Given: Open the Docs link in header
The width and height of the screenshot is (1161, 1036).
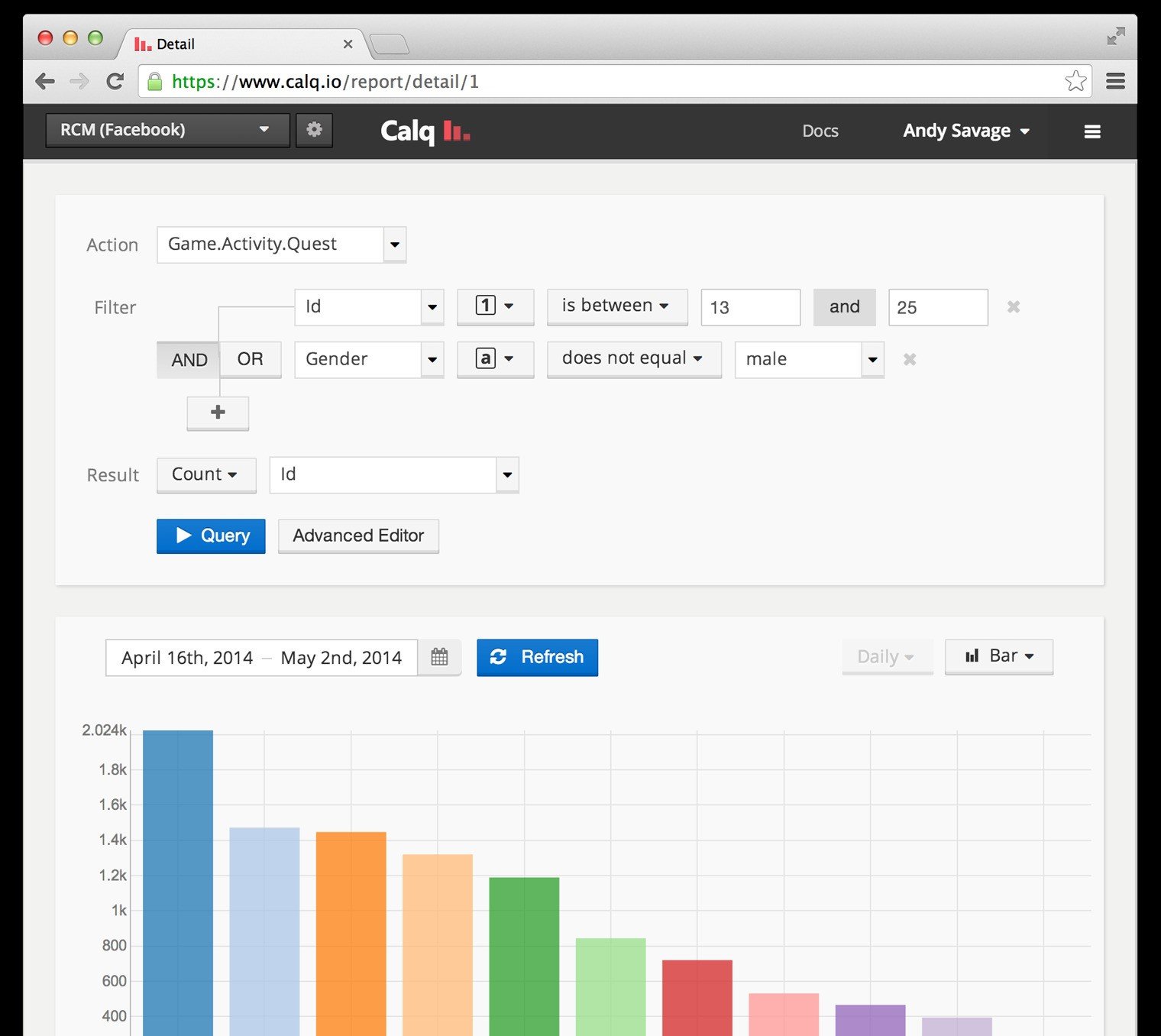Looking at the screenshot, I should pyautogui.click(x=820, y=131).
